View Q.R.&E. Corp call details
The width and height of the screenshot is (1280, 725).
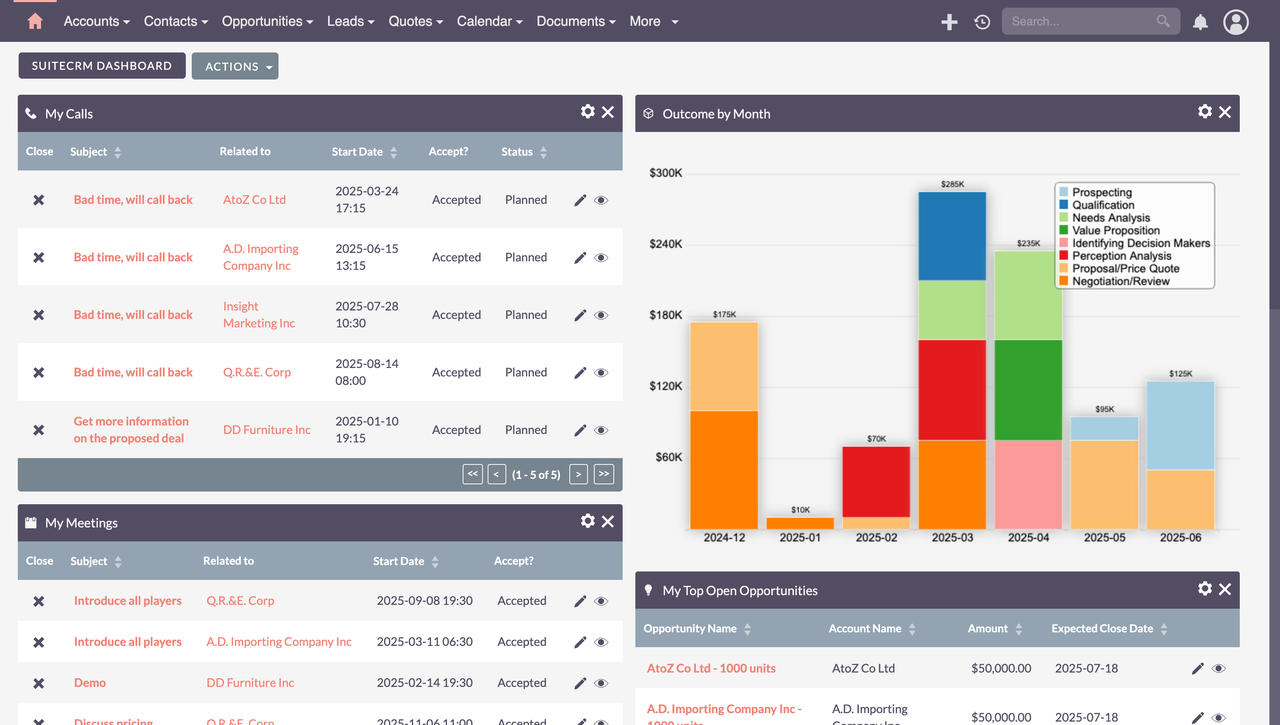[x=601, y=373]
